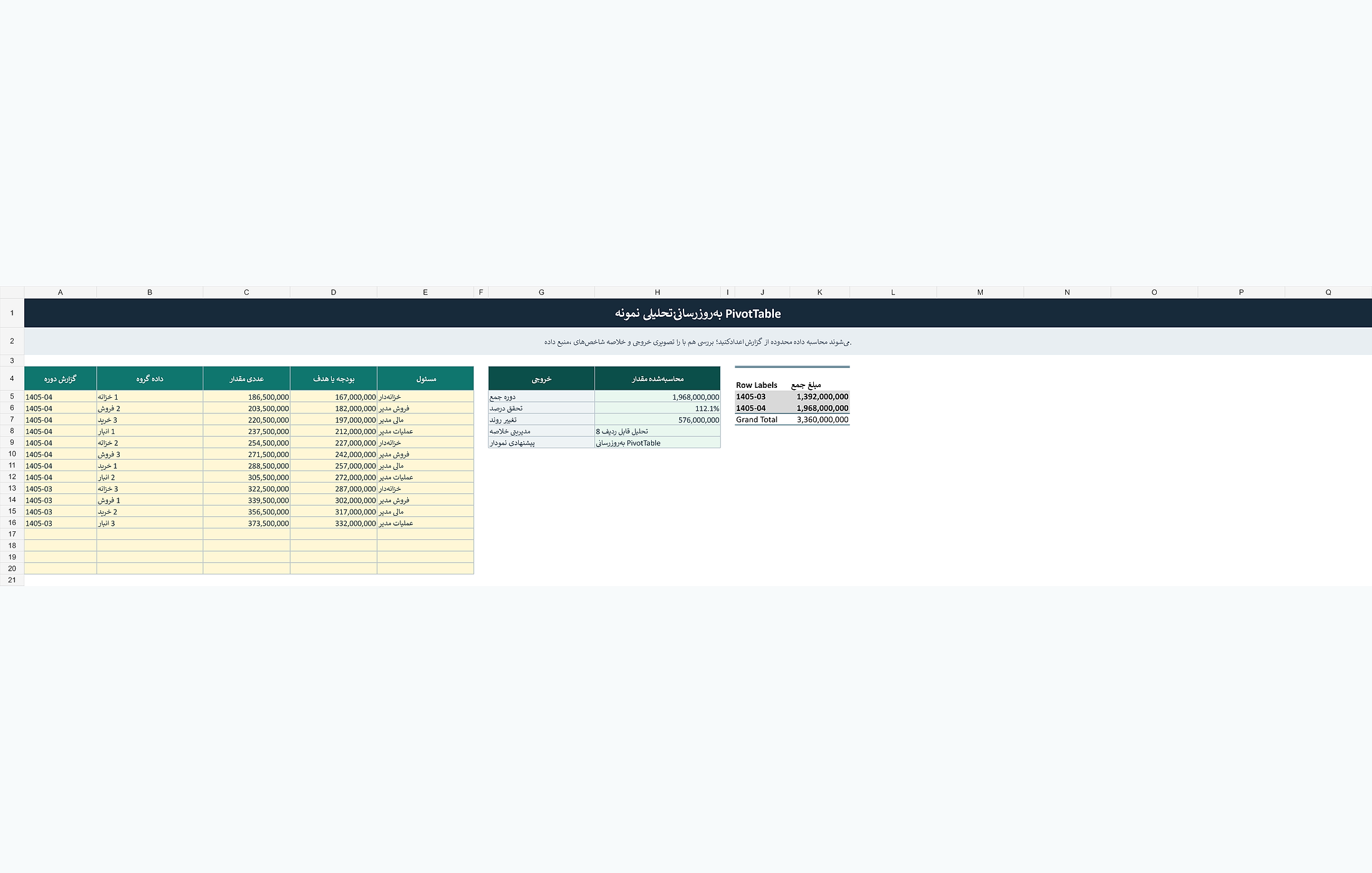Select the cell with 288,500,000
This screenshot has width=1372, height=873.
(246, 466)
